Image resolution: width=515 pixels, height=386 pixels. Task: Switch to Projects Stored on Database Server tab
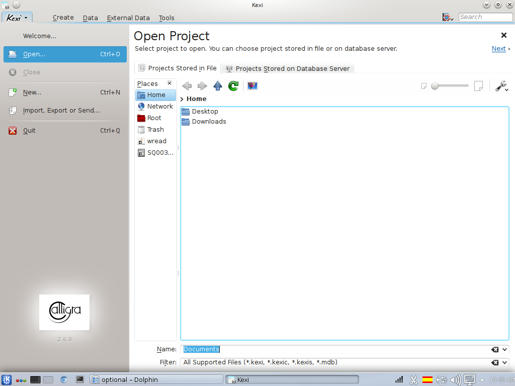pos(288,69)
